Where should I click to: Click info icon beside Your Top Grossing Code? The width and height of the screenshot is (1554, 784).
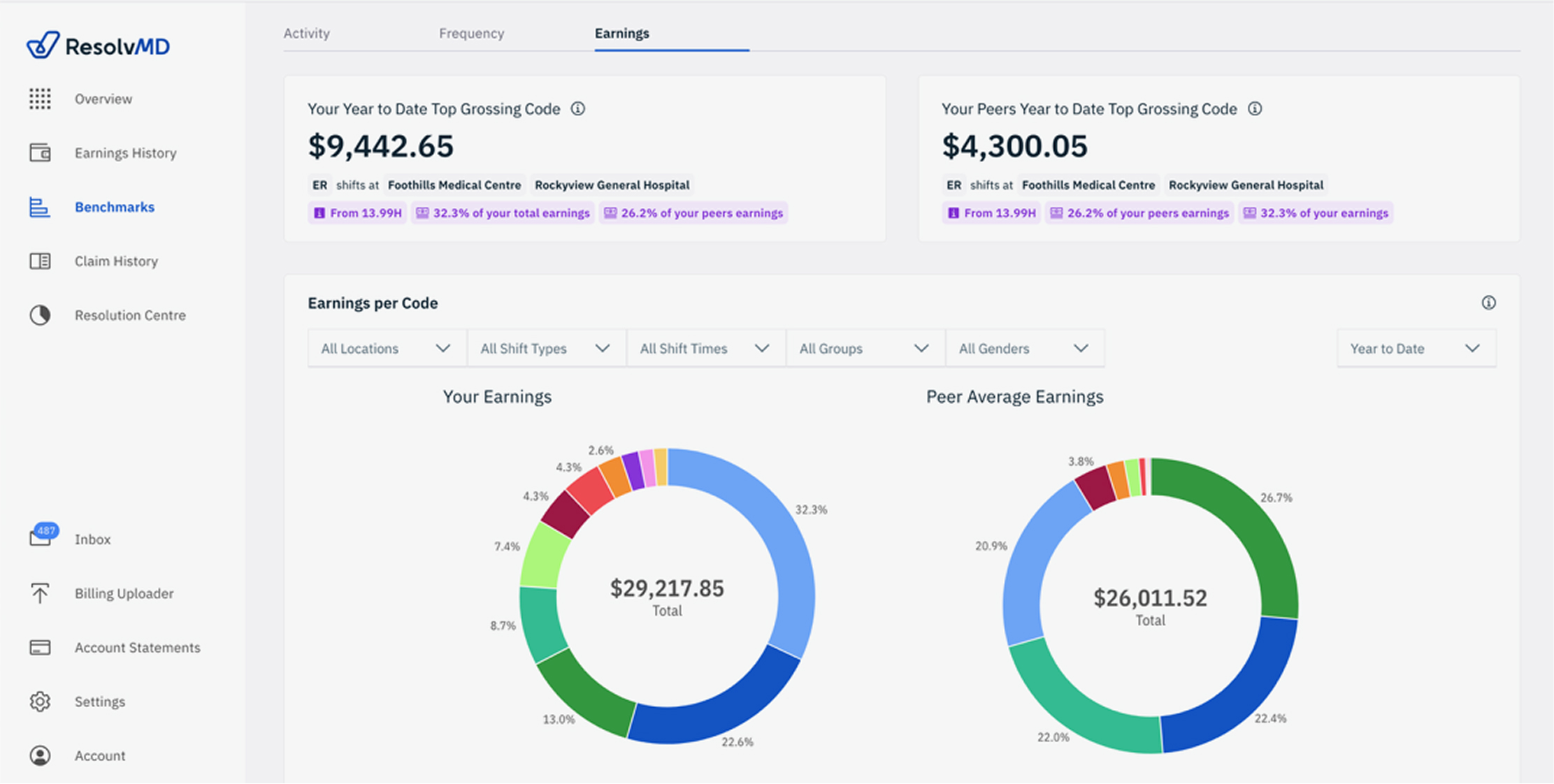click(x=577, y=109)
